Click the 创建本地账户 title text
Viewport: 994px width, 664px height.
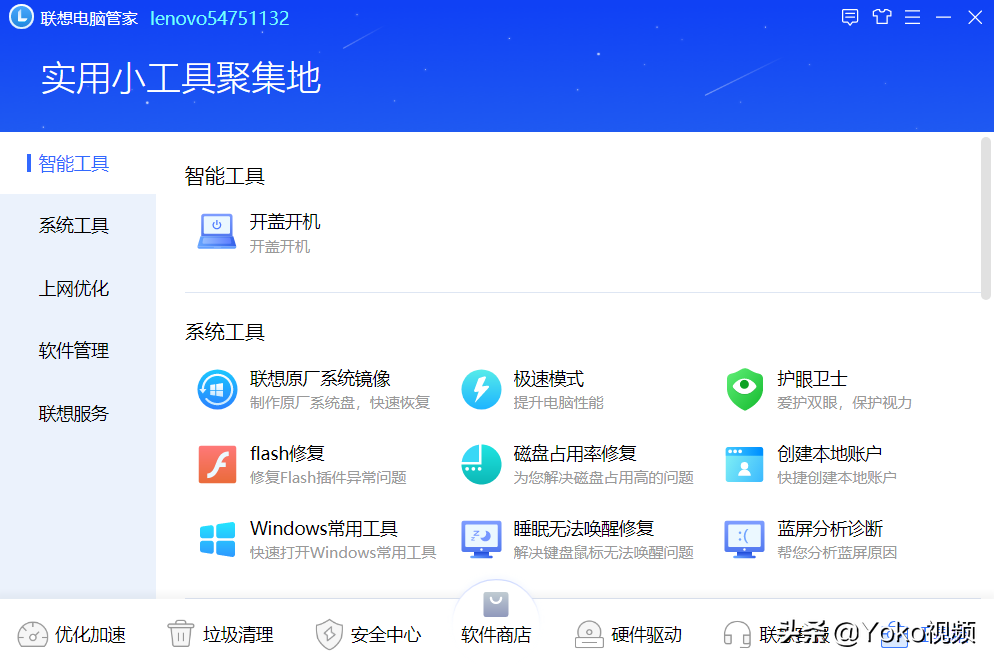[829, 453]
